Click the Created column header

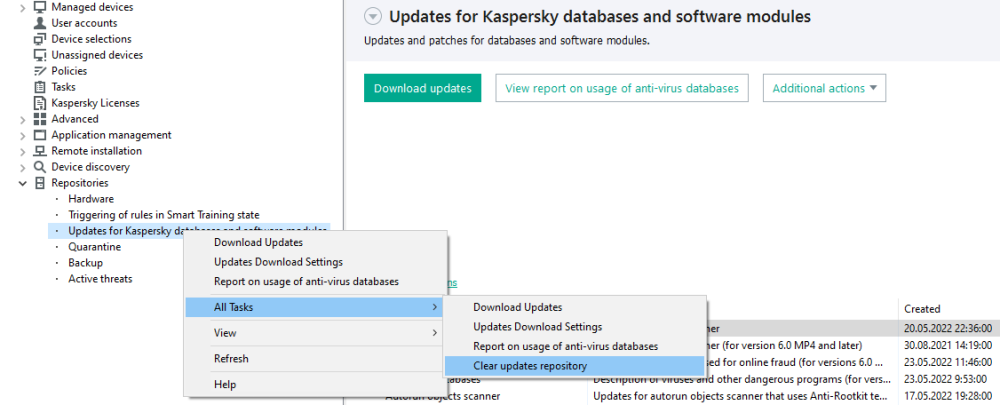pos(921,309)
